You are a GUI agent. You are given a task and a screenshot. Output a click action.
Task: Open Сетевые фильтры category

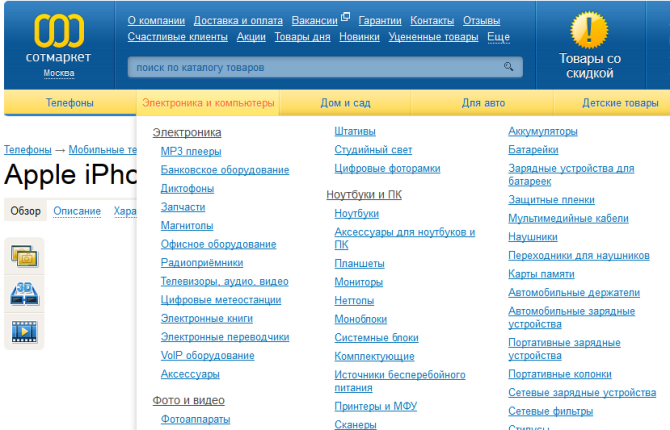pyautogui.click(x=550, y=411)
